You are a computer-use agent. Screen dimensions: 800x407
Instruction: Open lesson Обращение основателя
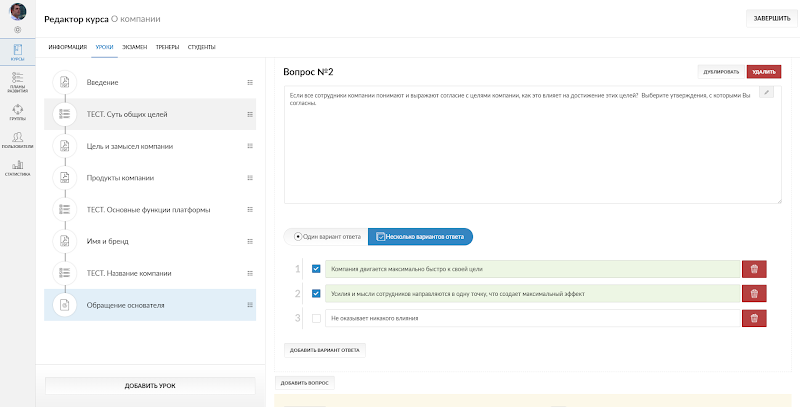tap(150, 305)
